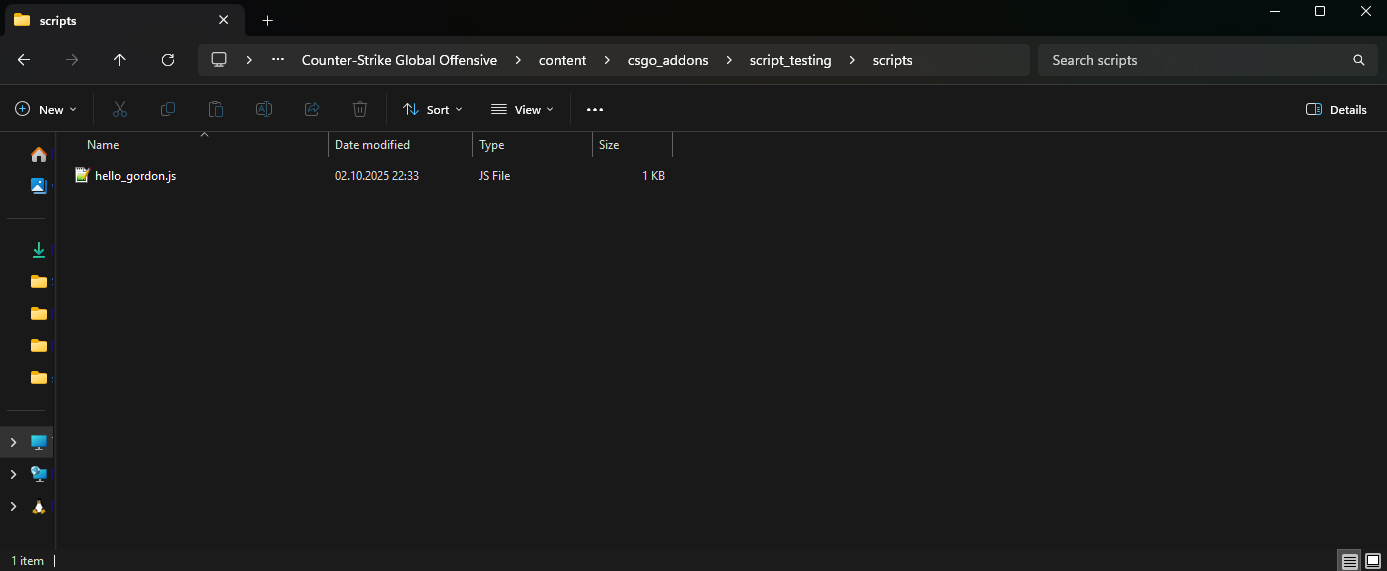Viewport: 1387px width, 571px height.
Task: Open the Sort dropdown menu
Action: [432, 109]
